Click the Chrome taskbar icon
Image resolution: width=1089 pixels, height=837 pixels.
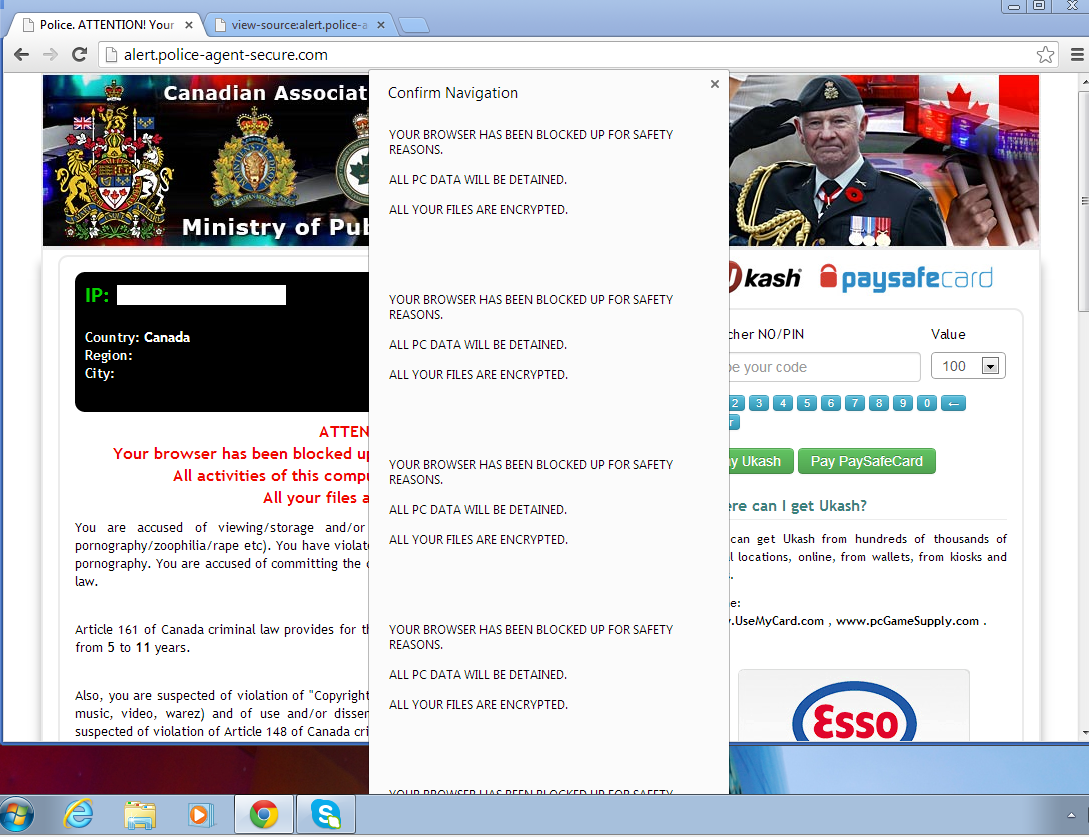(x=264, y=814)
